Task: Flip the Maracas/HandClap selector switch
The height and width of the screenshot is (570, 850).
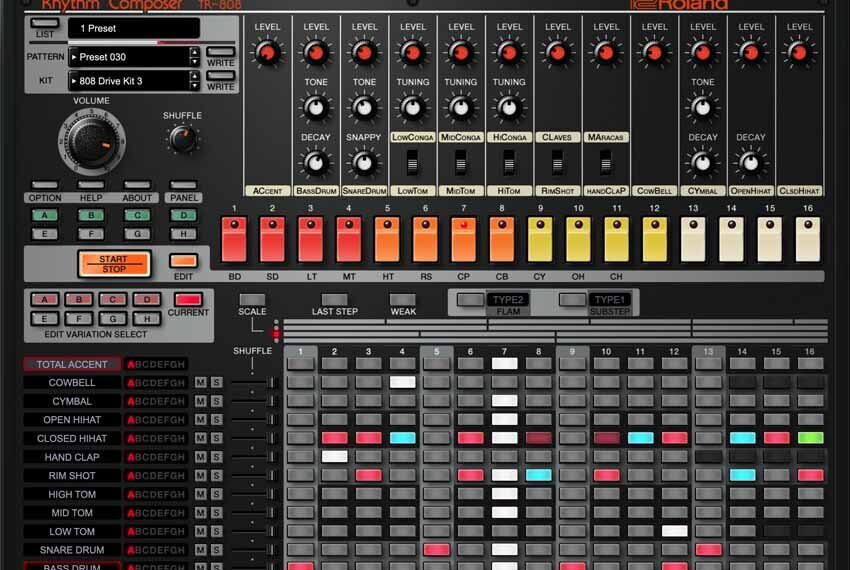Action: coord(606,162)
